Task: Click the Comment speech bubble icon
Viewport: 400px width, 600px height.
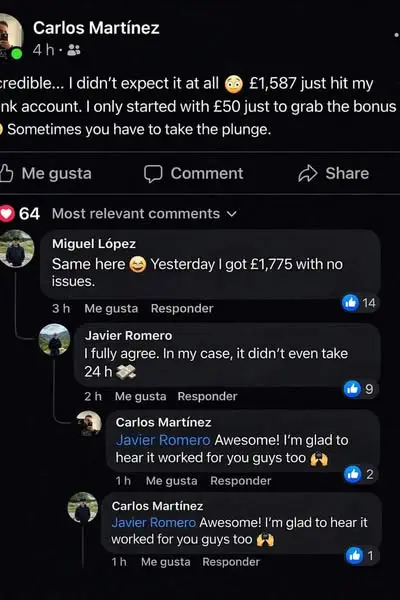Action: click(153, 174)
